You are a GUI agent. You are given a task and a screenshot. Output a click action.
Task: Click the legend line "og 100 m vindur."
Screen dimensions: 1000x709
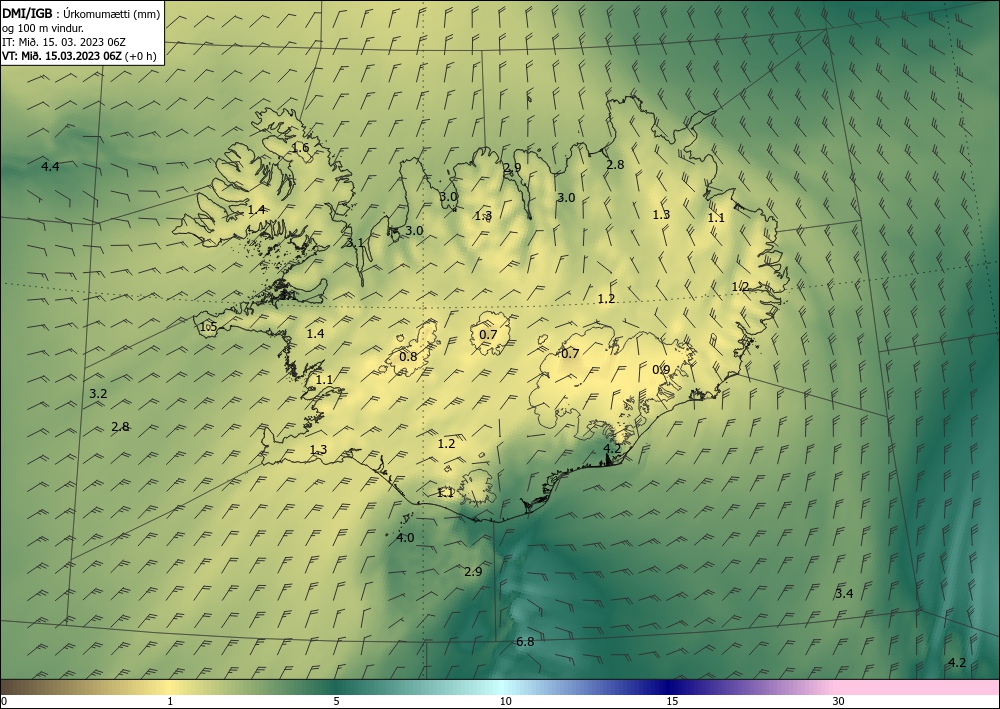tap(43, 28)
